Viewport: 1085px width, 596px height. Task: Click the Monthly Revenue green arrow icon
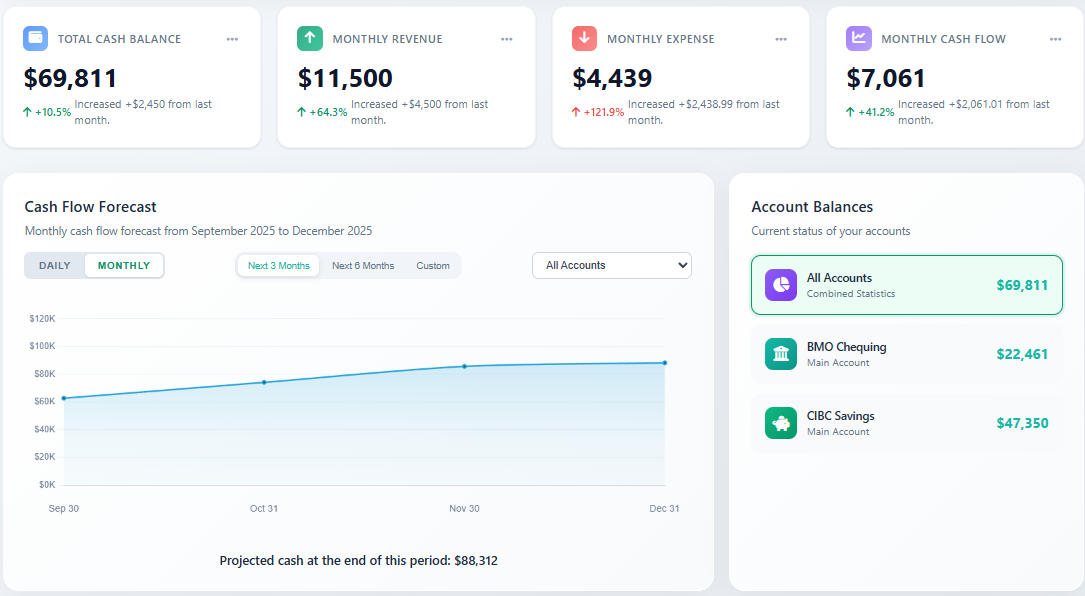tap(308, 38)
